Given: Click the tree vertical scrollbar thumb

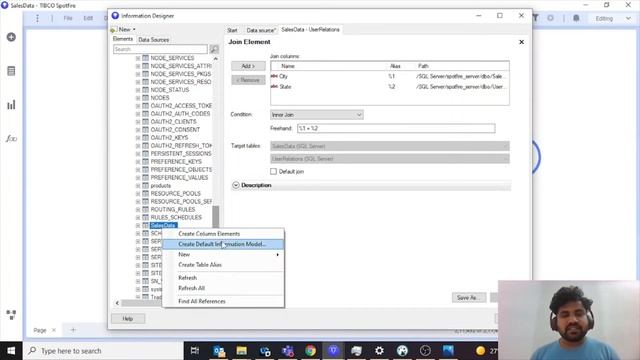Looking at the screenshot, I should click(x=216, y=217).
